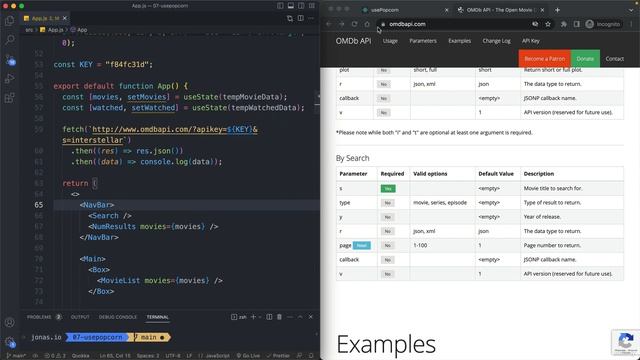Close the App.js editor tab
Screen dimensions: 640x360
64,18
